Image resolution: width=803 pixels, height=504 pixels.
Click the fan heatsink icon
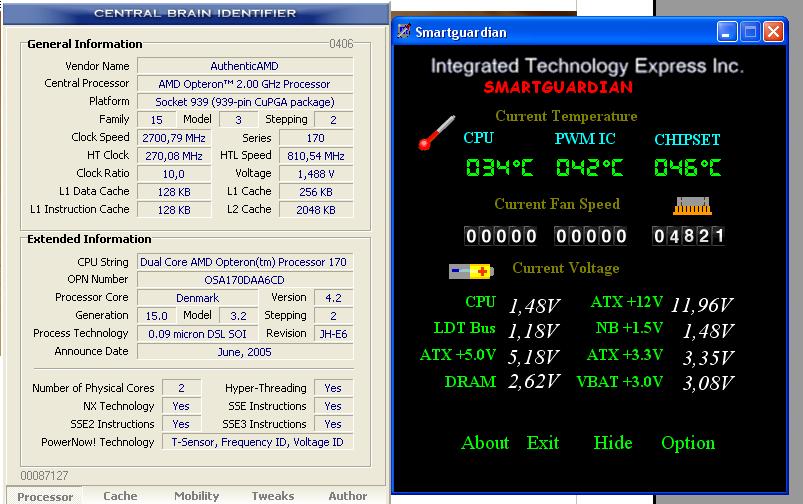coord(694,206)
